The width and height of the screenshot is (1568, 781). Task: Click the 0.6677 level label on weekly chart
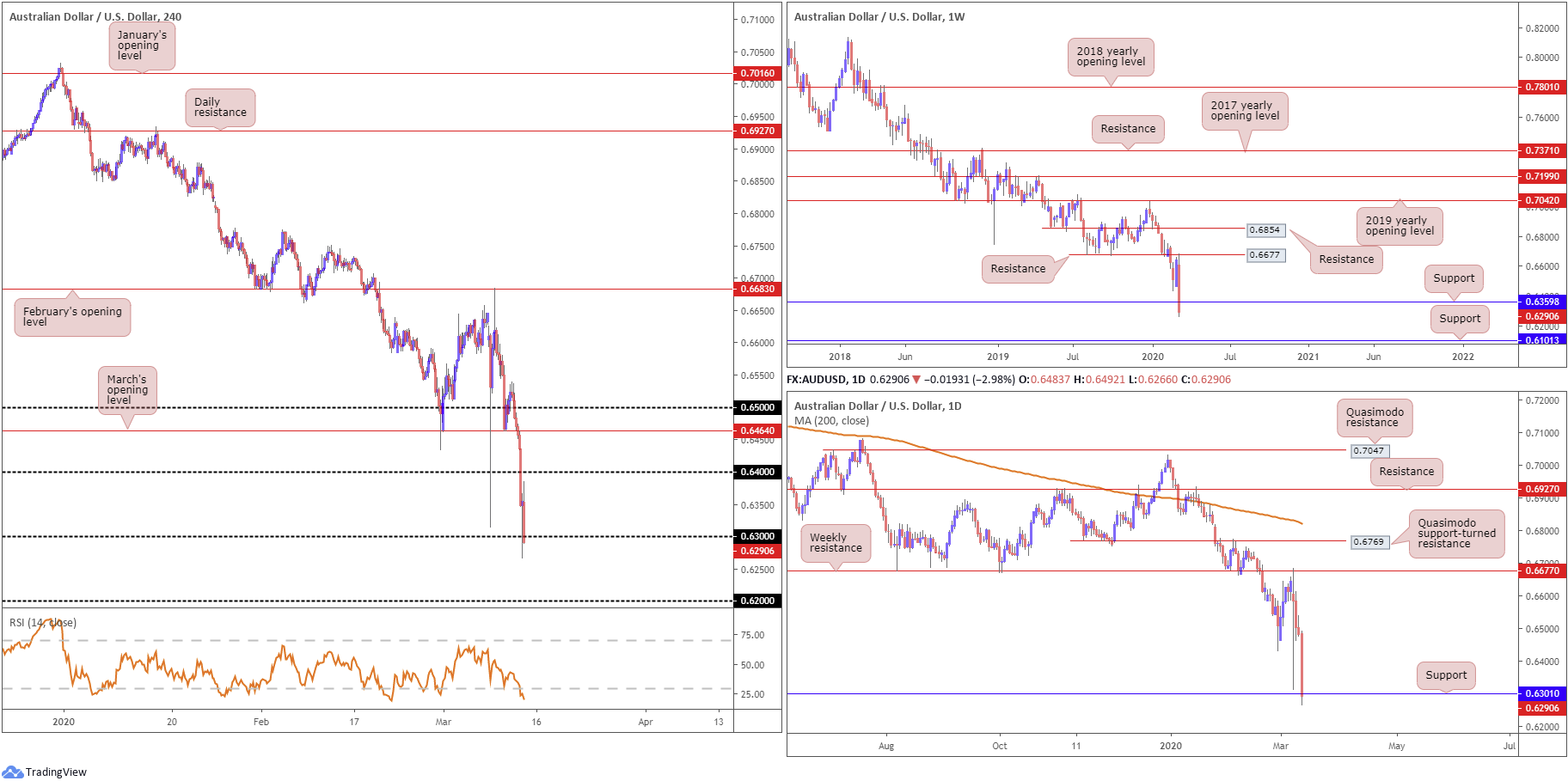pos(1265,255)
